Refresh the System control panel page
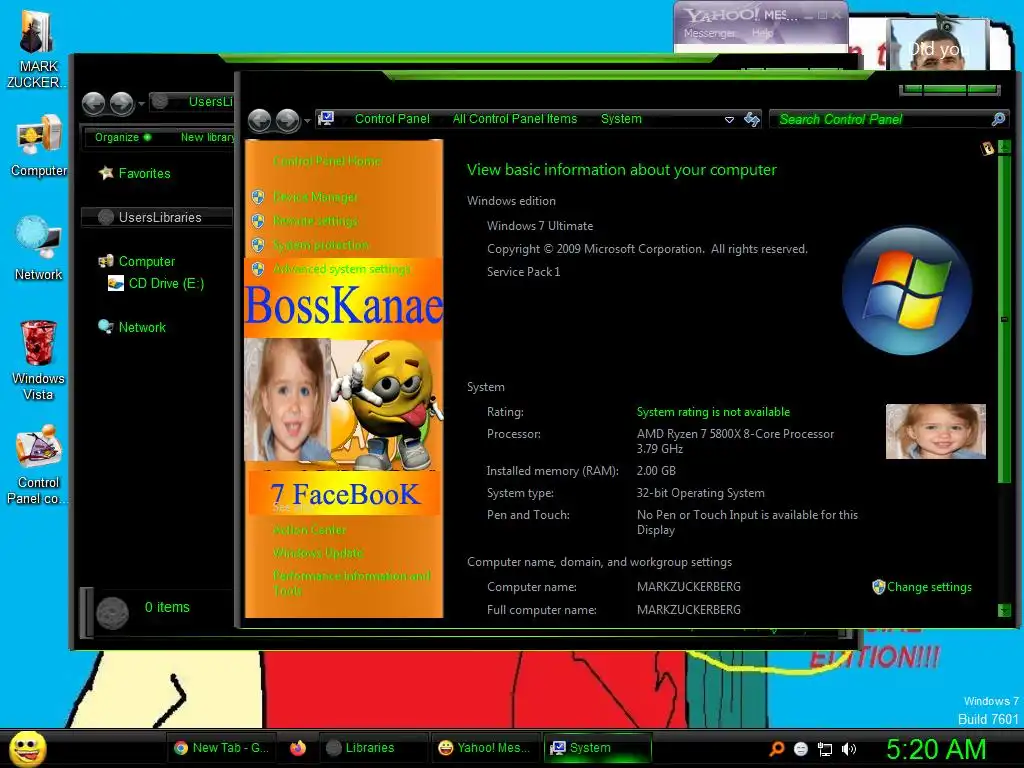Screen dimensions: 1024x768 (752, 119)
